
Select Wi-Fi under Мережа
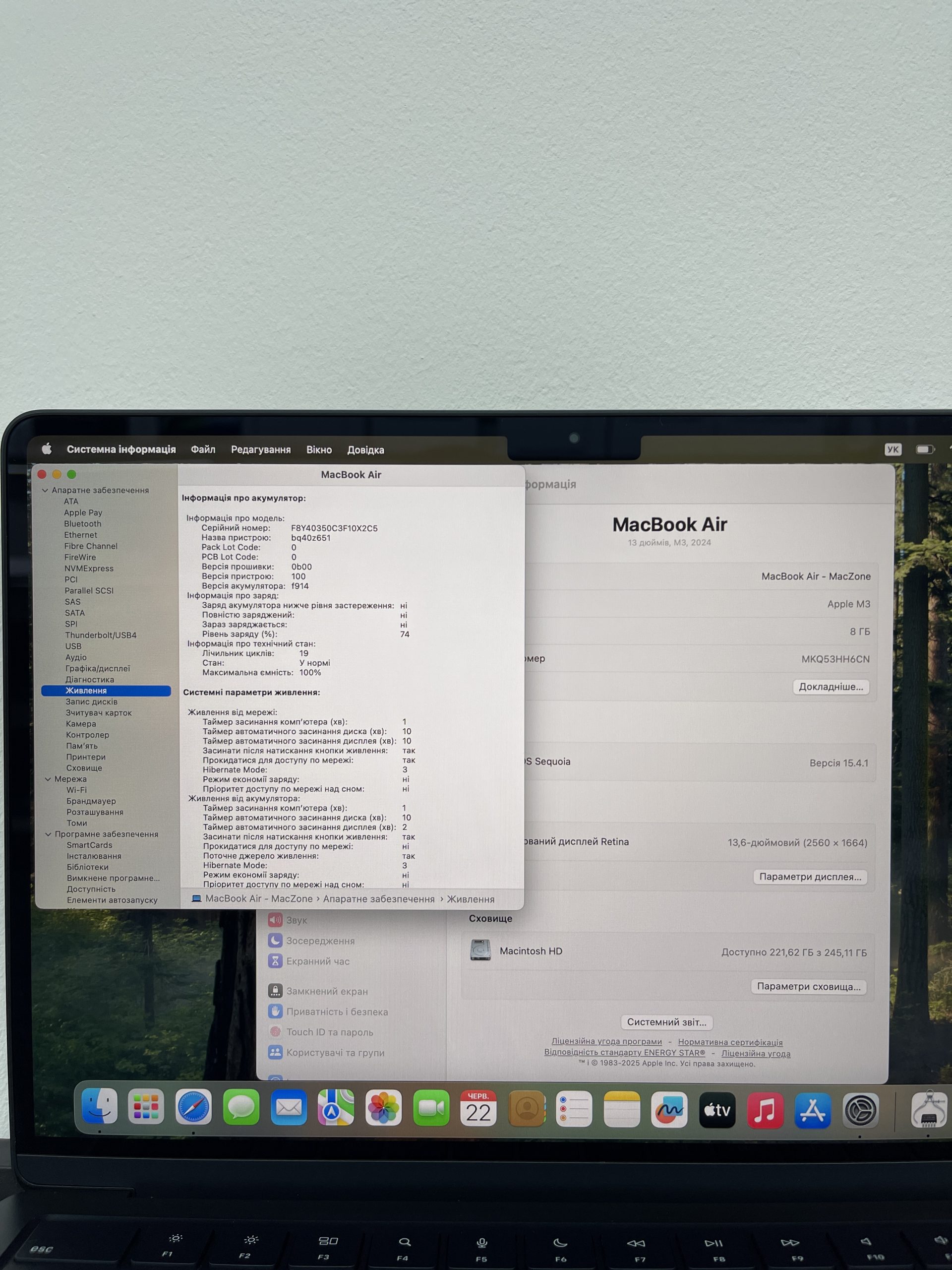click(76, 790)
